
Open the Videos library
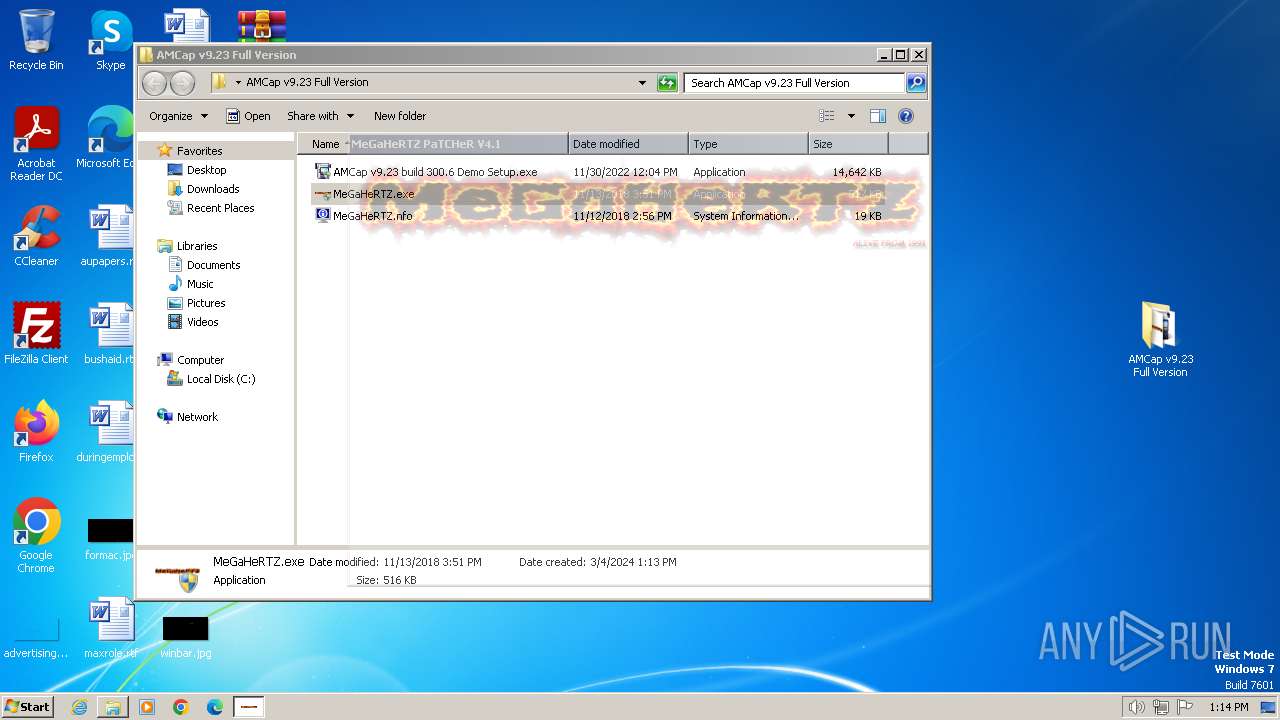(202, 322)
